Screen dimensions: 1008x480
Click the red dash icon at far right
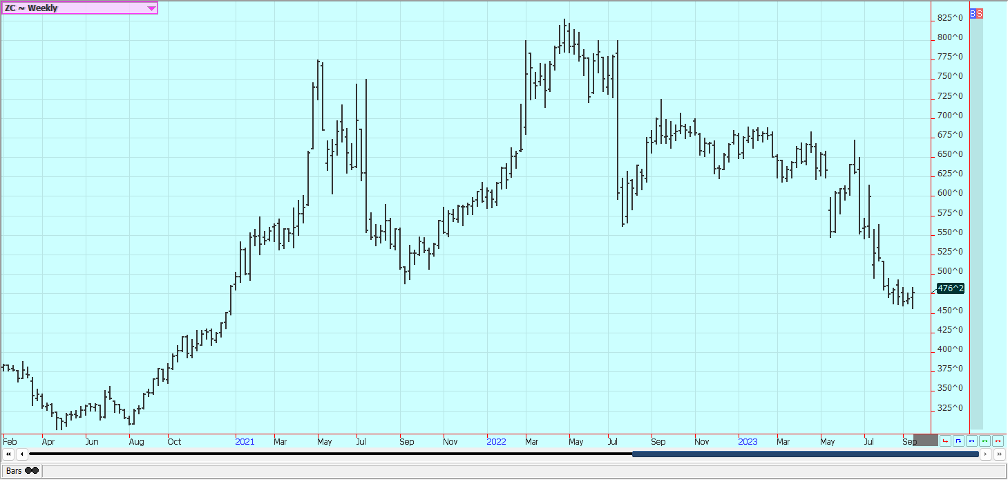[998, 440]
